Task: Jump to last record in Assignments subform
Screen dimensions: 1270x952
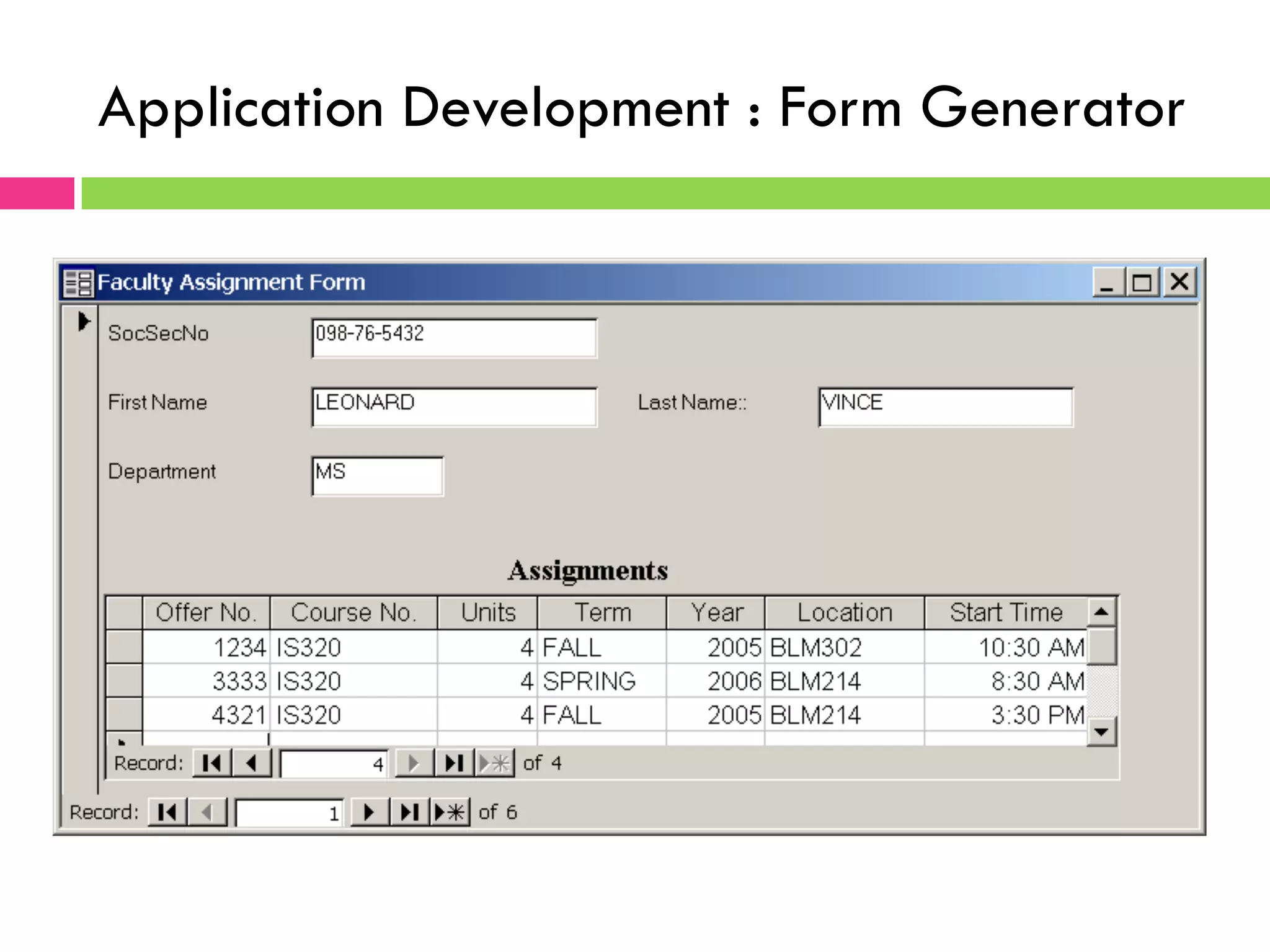Action: pos(453,763)
